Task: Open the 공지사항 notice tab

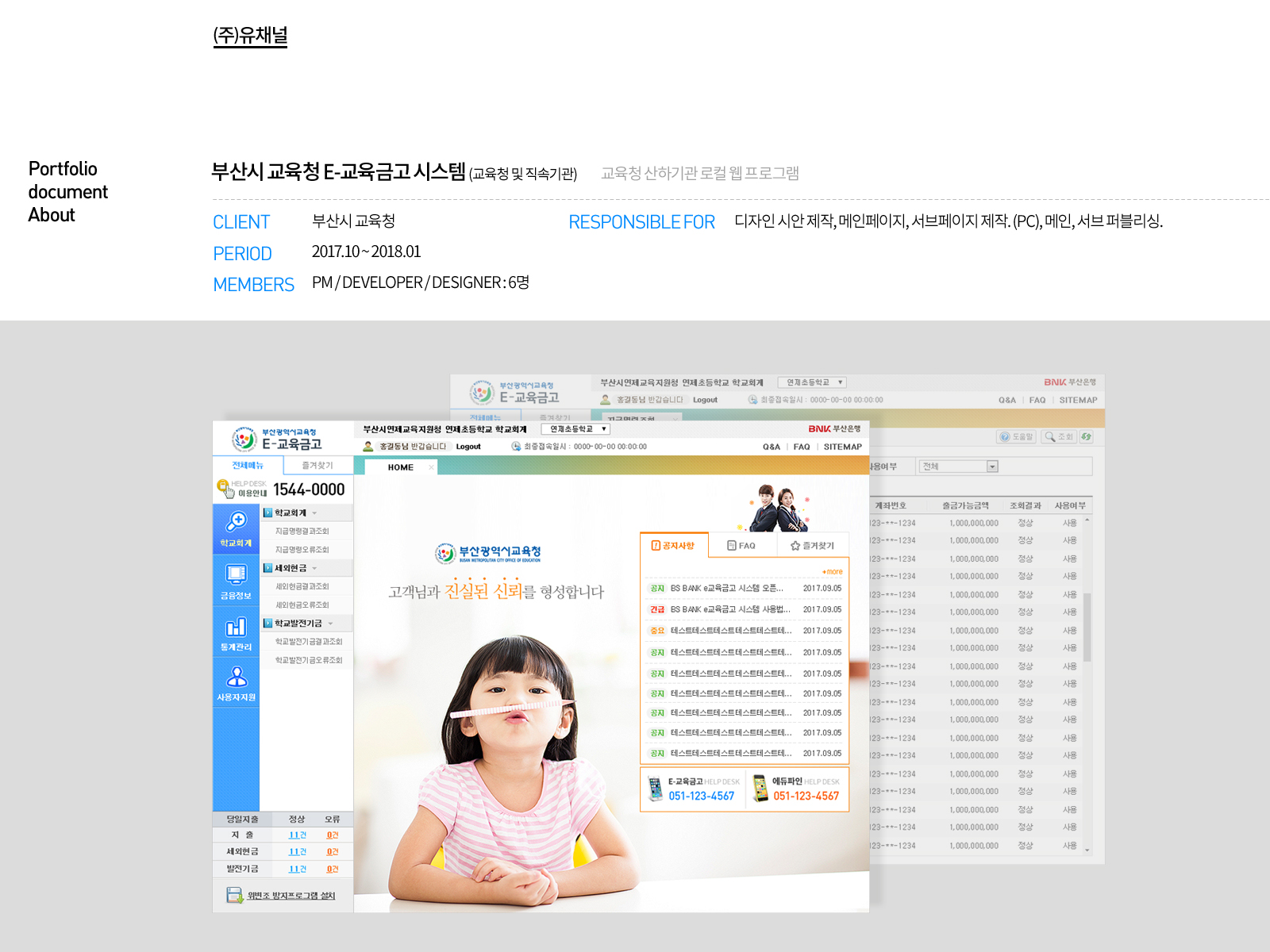Action: 673,545
